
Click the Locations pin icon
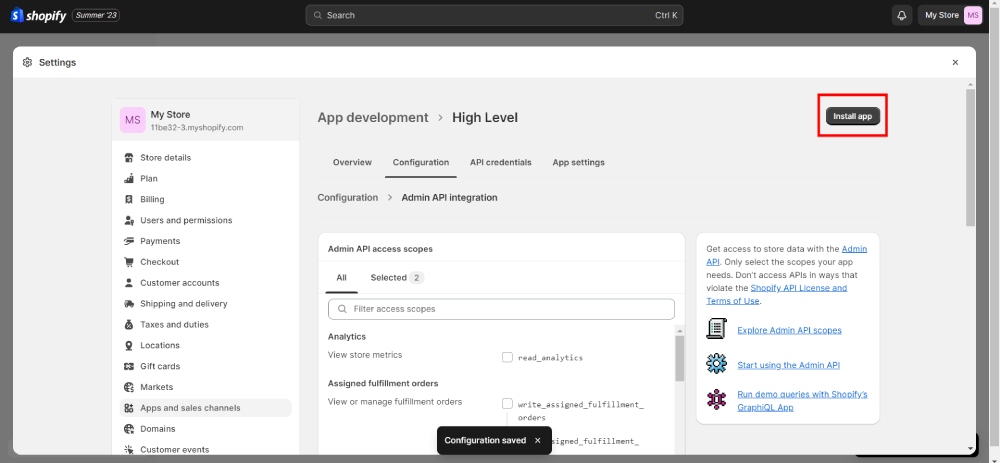click(x=129, y=345)
